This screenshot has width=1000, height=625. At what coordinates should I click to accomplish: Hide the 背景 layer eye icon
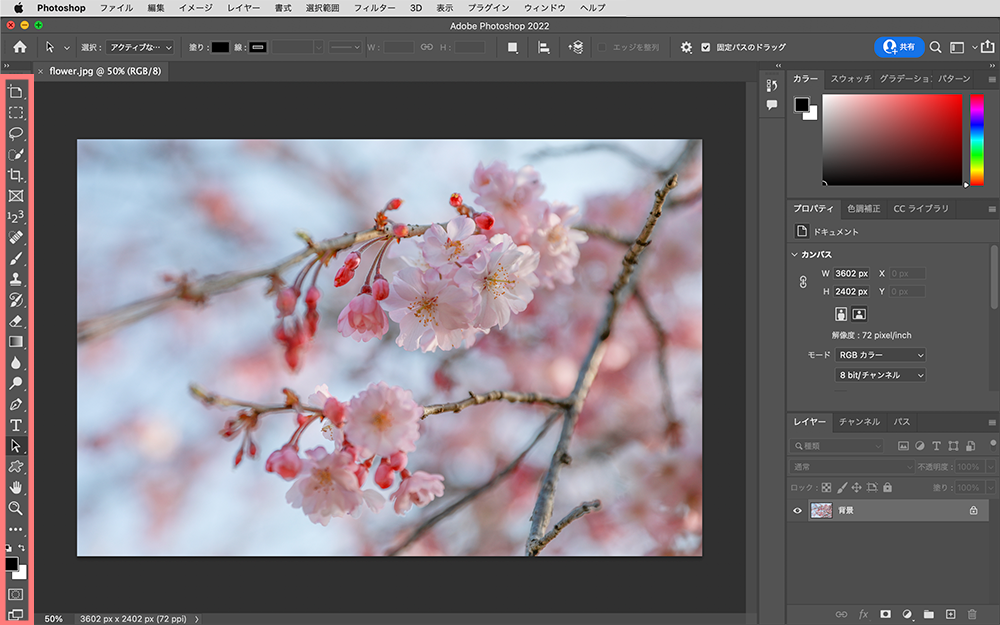pyautogui.click(x=797, y=510)
